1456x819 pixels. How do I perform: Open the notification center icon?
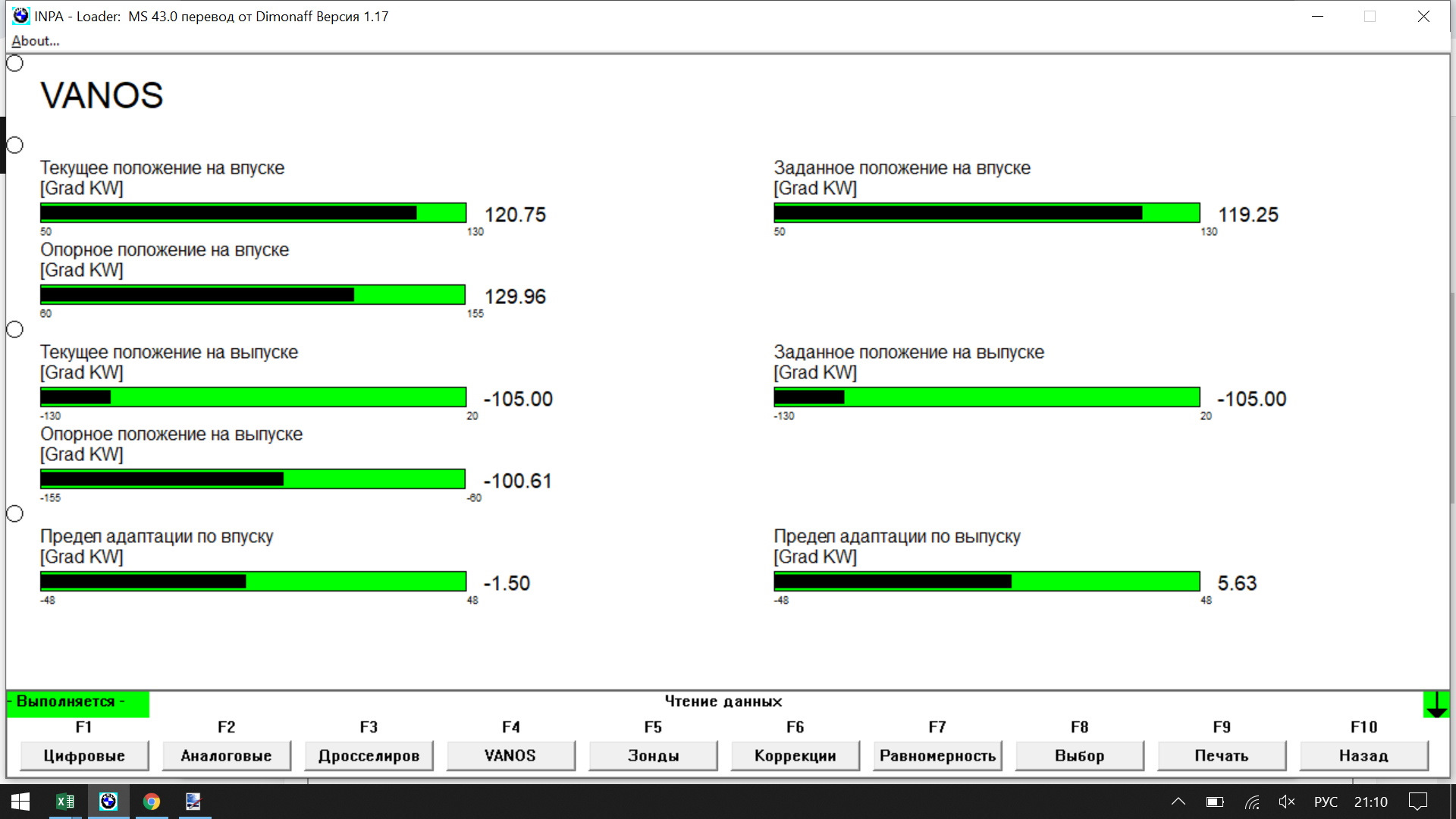[x=1417, y=802]
